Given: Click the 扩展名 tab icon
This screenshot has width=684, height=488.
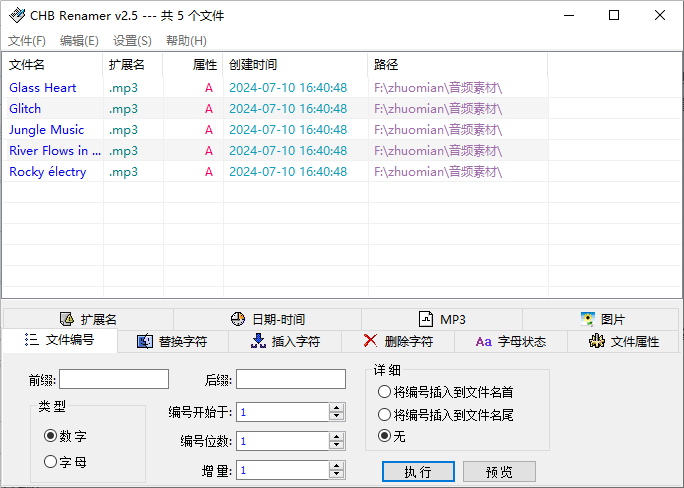Looking at the screenshot, I should tap(67, 319).
